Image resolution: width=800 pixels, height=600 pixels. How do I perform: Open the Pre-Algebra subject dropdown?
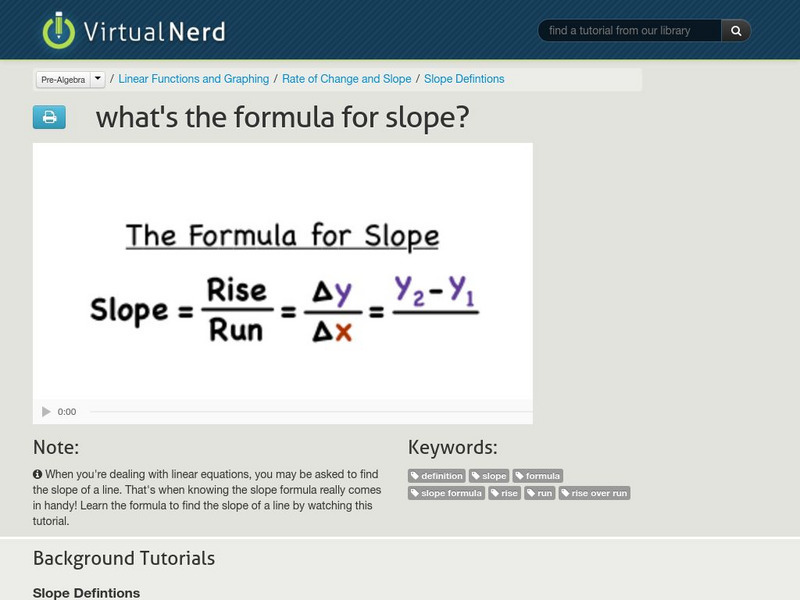pyautogui.click(x=65, y=77)
